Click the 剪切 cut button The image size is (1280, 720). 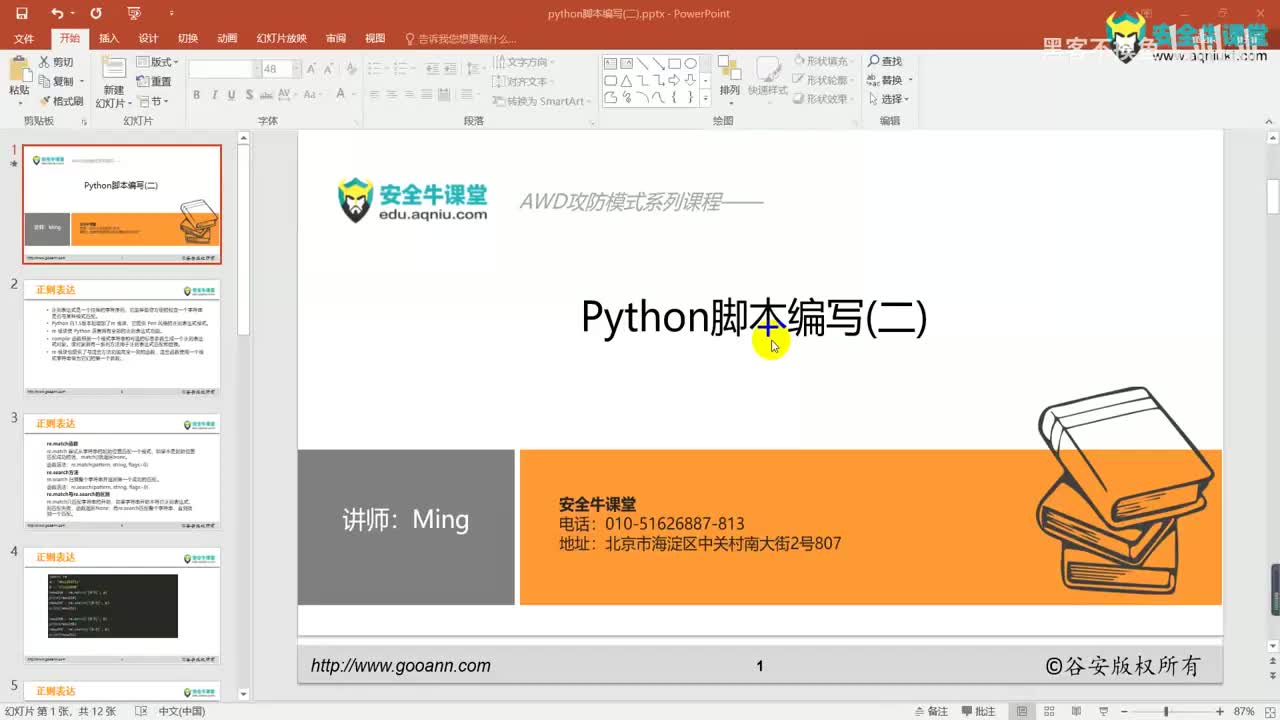56,62
